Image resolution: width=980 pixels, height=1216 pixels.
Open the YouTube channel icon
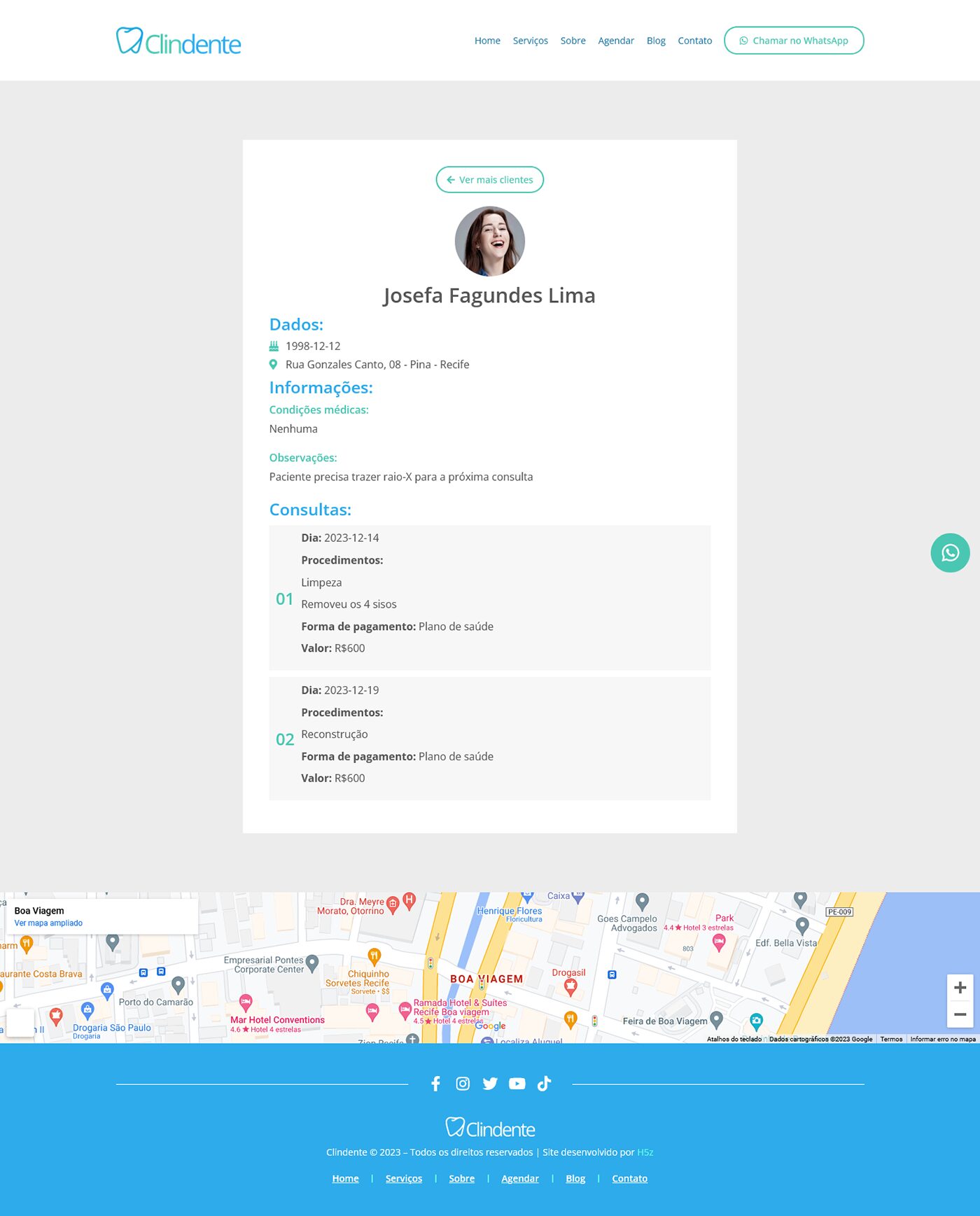click(517, 1084)
